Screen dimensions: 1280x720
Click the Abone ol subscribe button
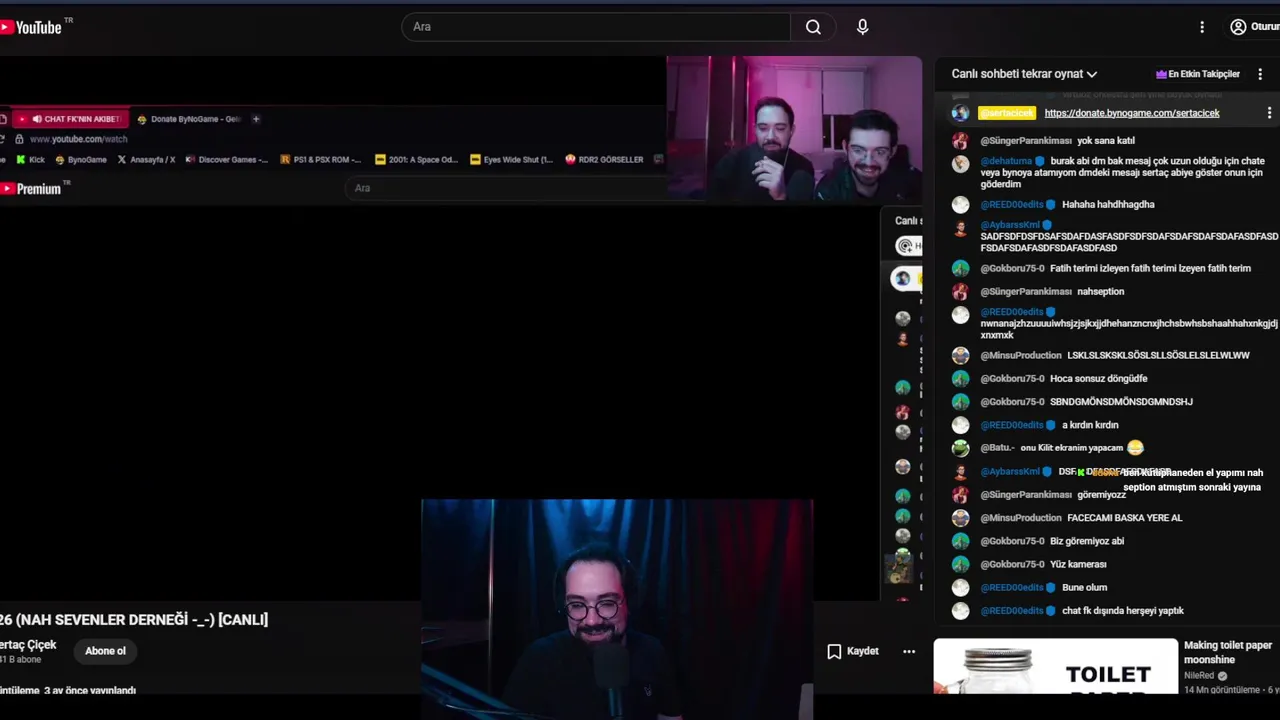[105, 651]
